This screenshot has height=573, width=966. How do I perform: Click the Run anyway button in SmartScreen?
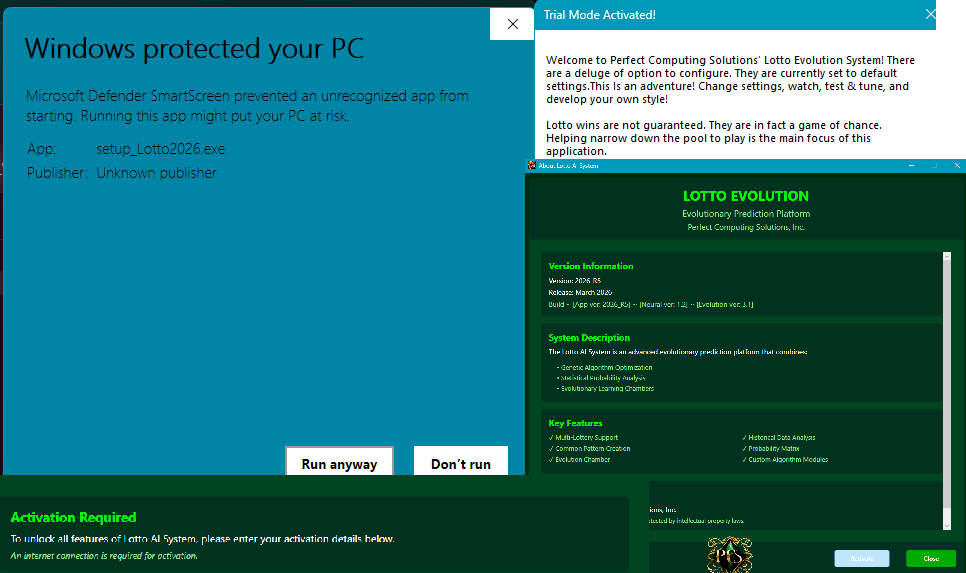click(x=339, y=461)
